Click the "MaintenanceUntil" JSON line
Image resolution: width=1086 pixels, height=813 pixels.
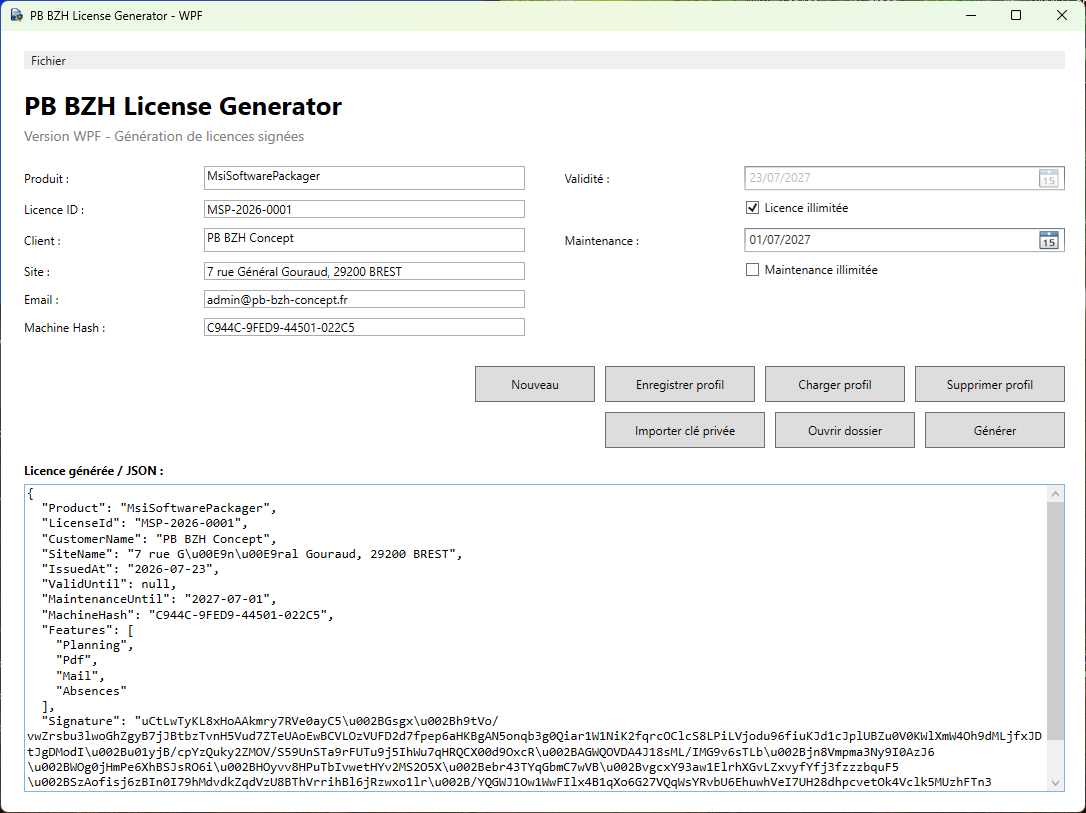pyautogui.click(x=159, y=599)
